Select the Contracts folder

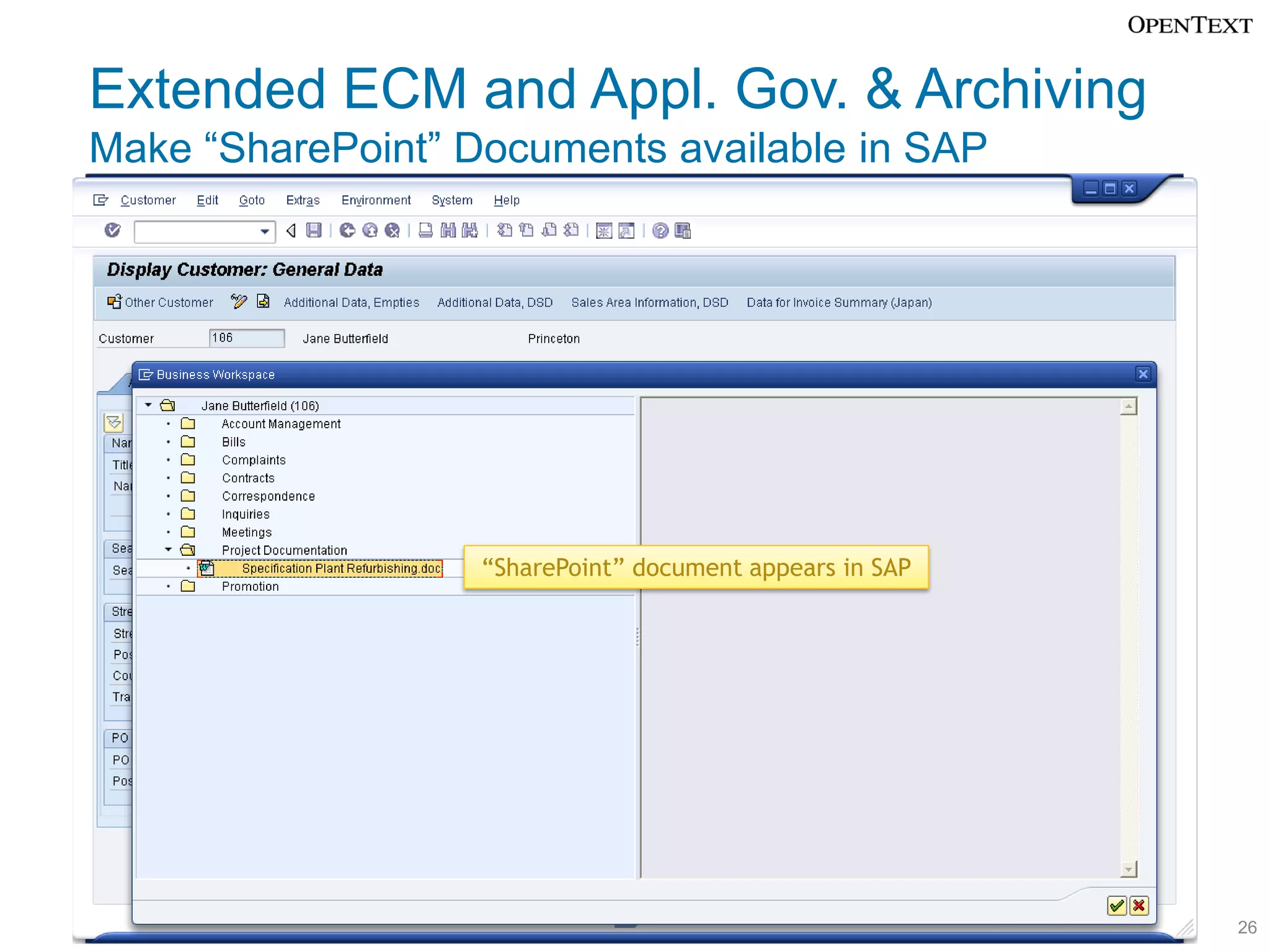coord(248,478)
